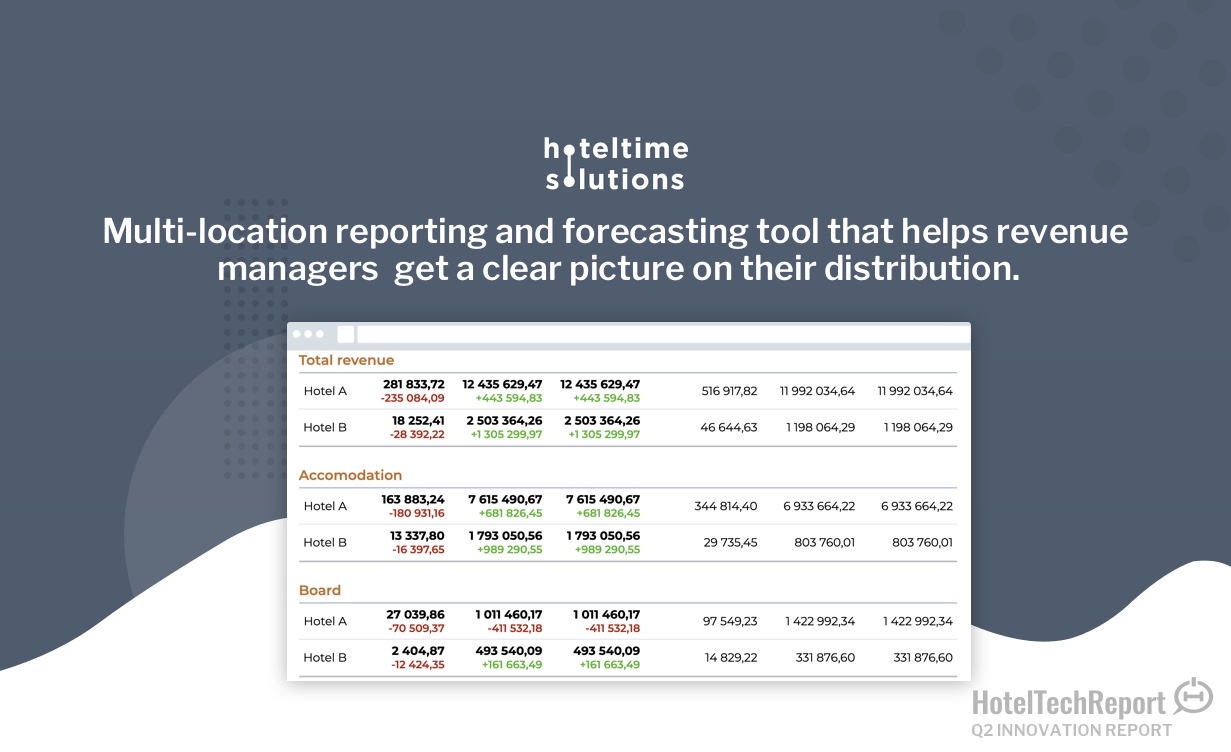This screenshot has height=752, width=1231.
Task: Click the small white square beside the window dots
Action: pos(345,334)
